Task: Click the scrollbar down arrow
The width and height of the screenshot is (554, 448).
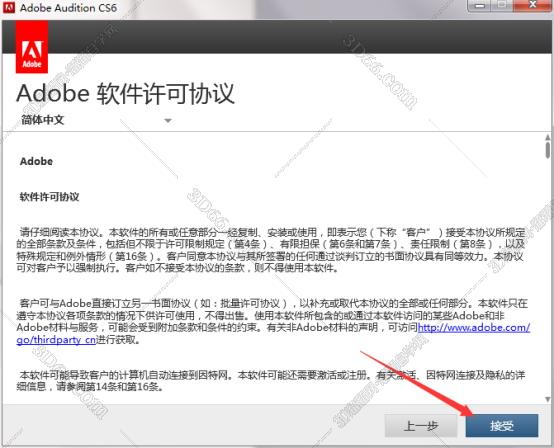Action: click(548, 399)
